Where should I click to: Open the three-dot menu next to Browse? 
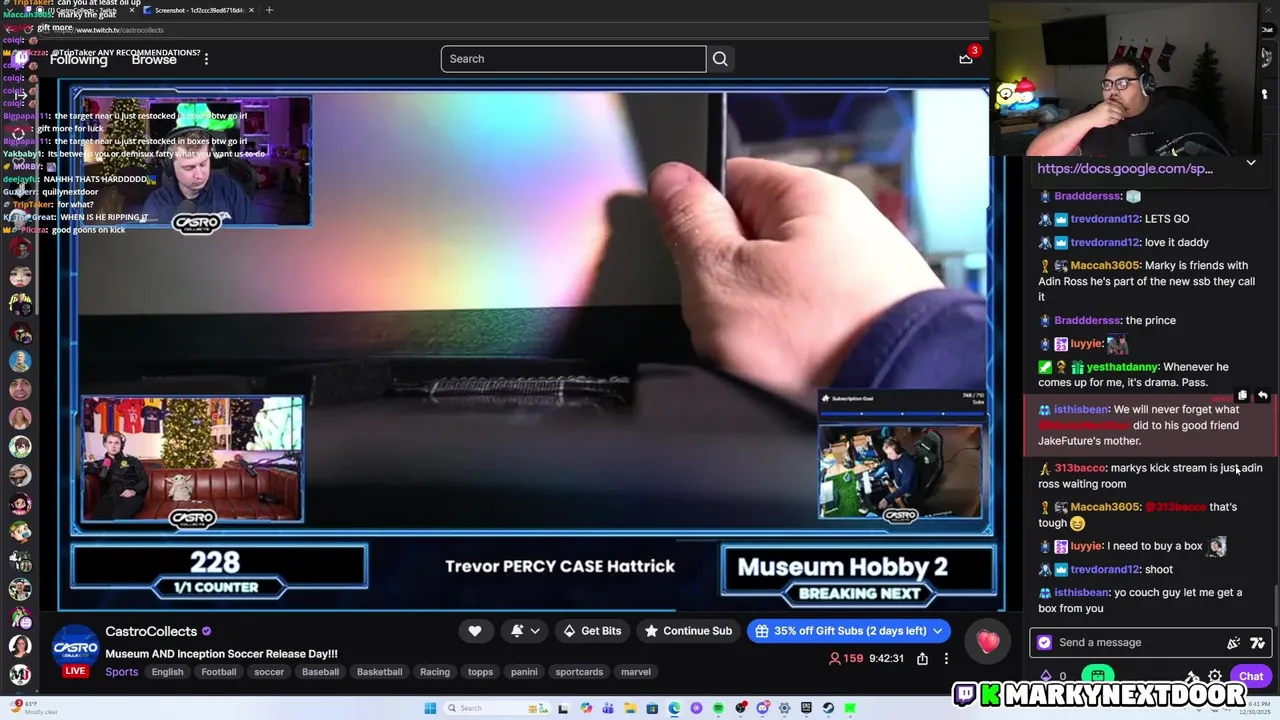(206, 59)
